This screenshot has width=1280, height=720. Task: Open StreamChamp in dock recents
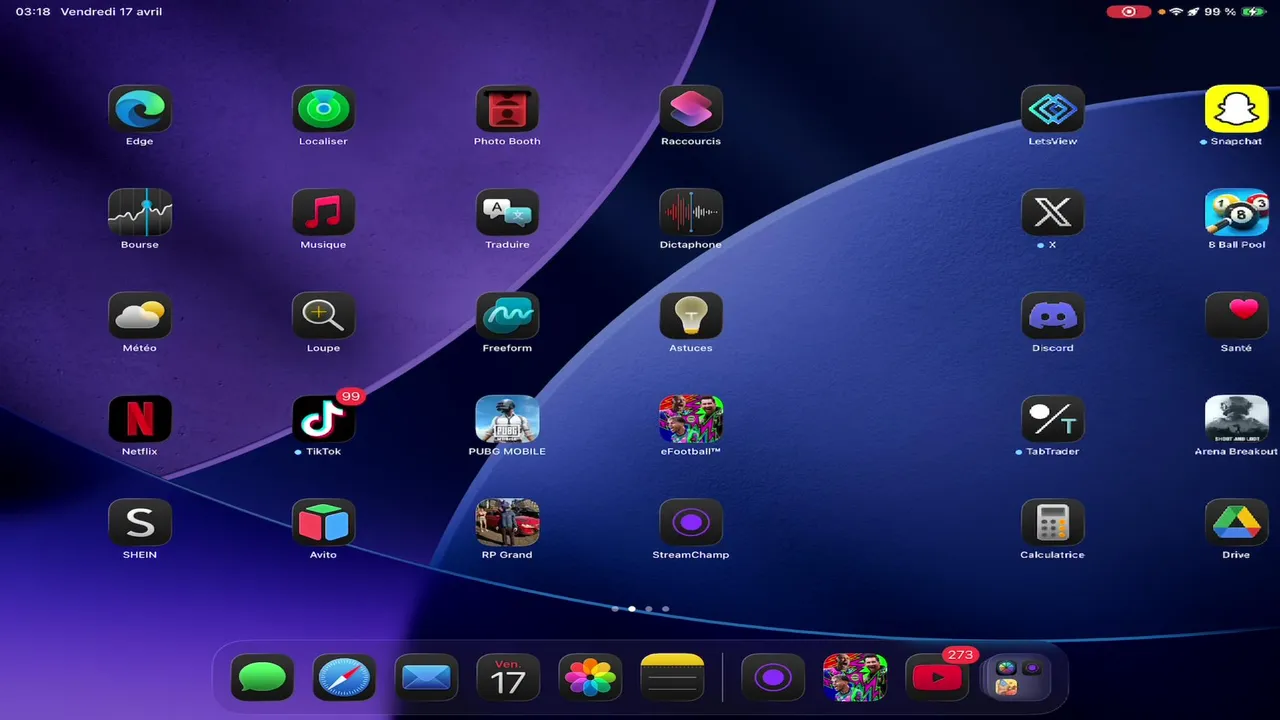pyautogui.click(x=773, y=678)
